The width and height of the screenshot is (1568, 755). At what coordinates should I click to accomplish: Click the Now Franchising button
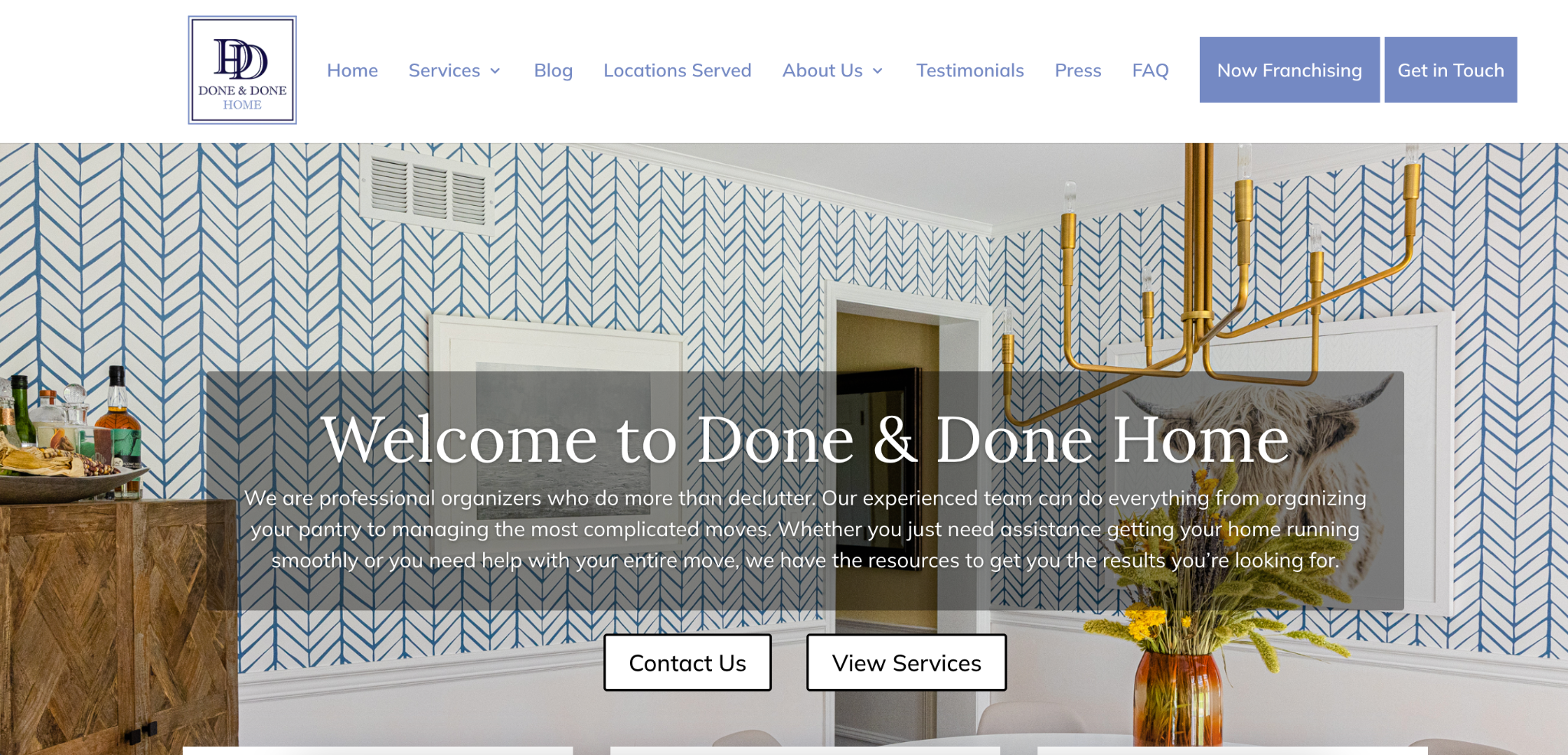click(1289, 70)
